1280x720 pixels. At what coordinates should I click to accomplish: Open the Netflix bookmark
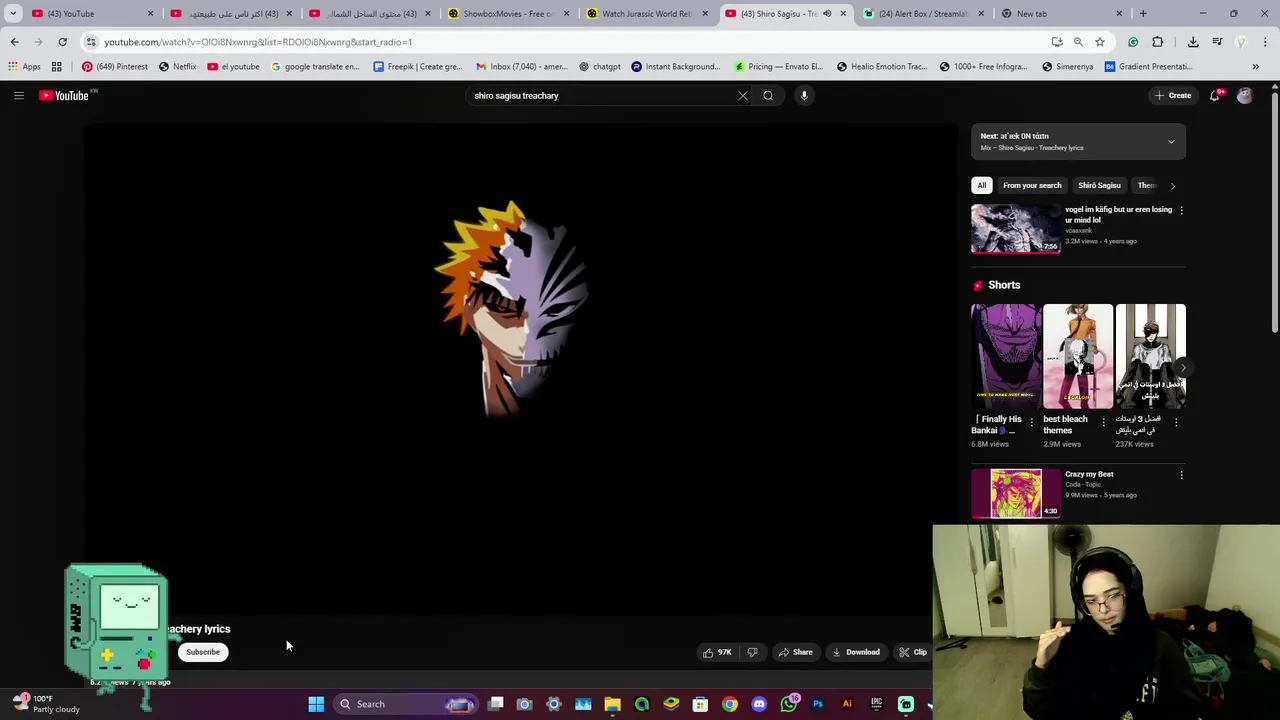coord(177,67)
